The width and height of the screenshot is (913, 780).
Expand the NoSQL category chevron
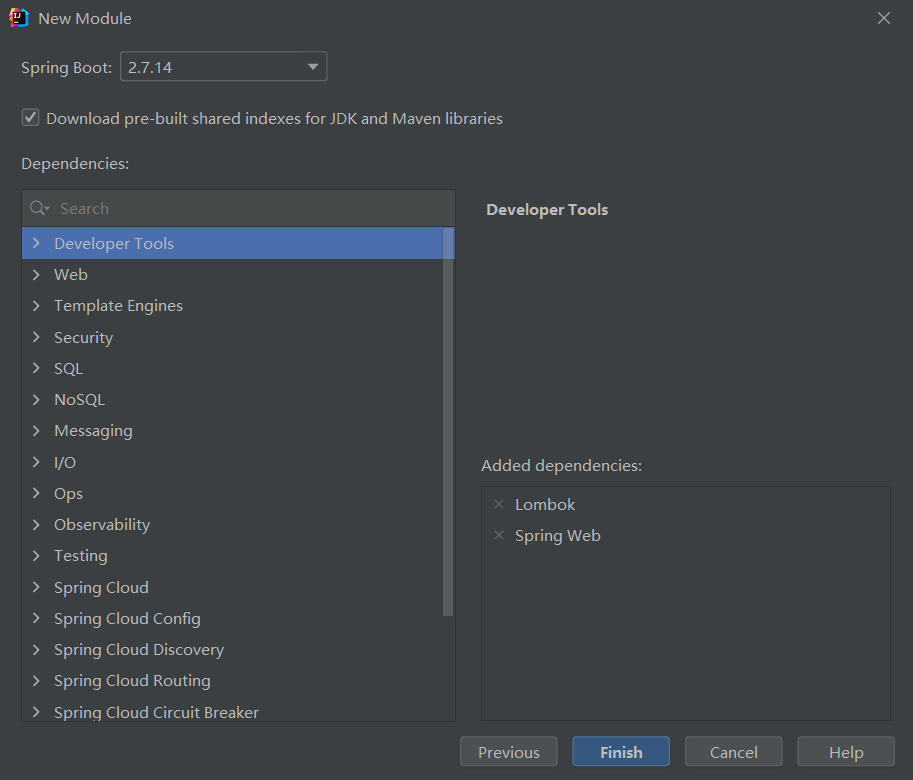tap(36, 399)
